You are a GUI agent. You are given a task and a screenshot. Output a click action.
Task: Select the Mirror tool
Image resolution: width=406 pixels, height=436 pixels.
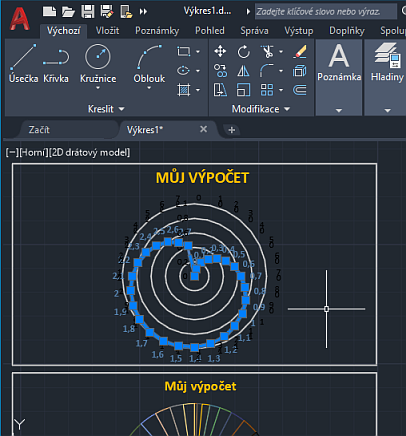[x=243, y=71]
